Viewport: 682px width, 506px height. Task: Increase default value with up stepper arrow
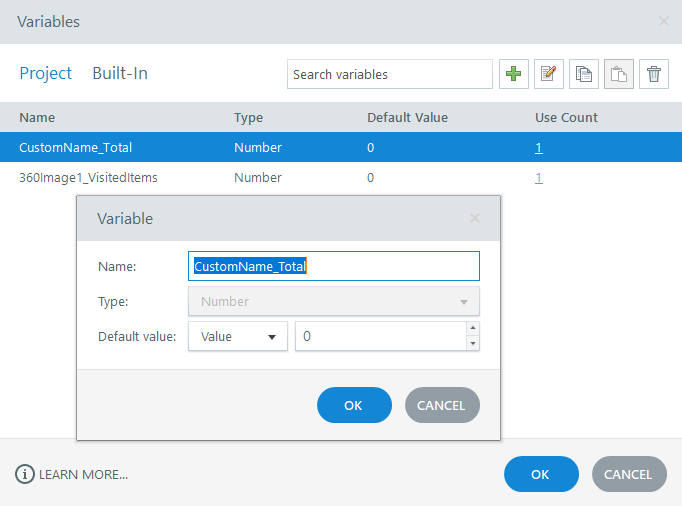[473, 328]
